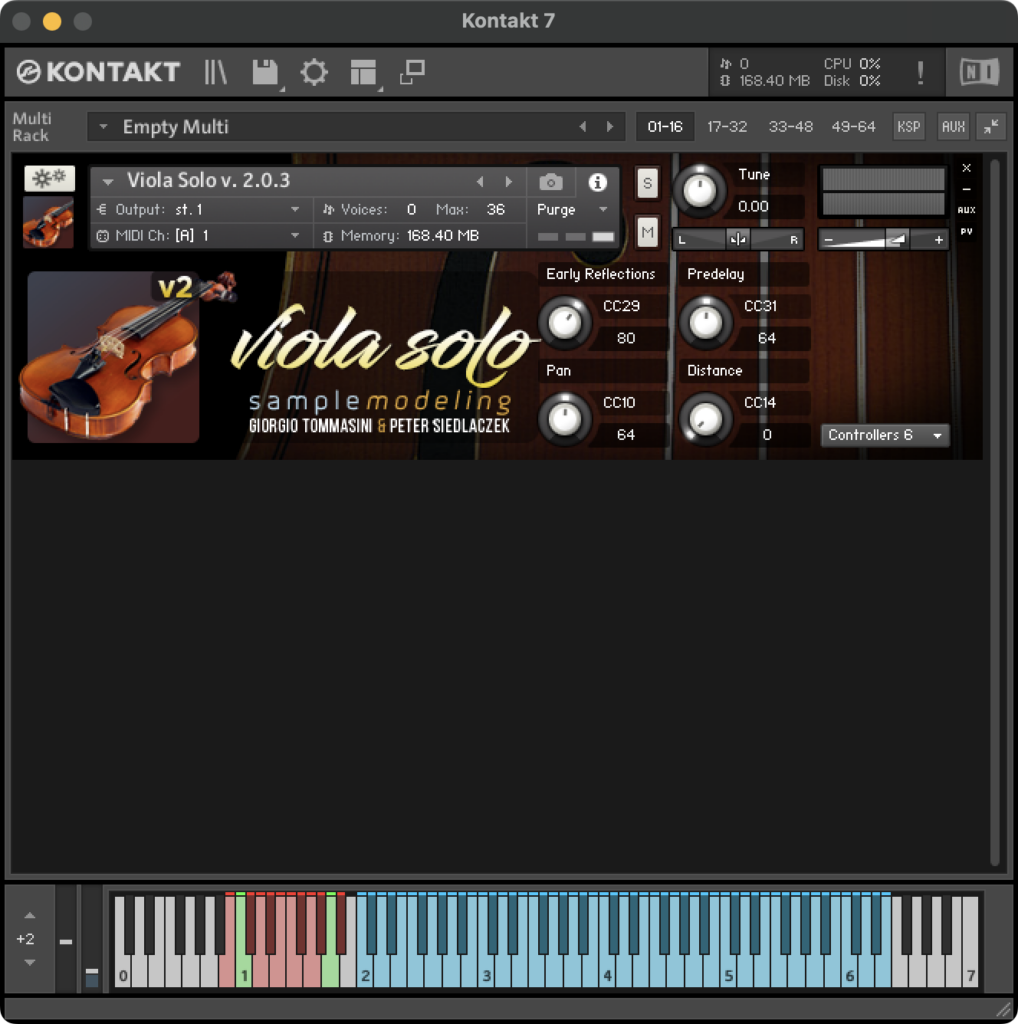This screenshot has height=1024, width=1018.
Task: Click the blue piano key labeled 3
Action: [486, 974]
